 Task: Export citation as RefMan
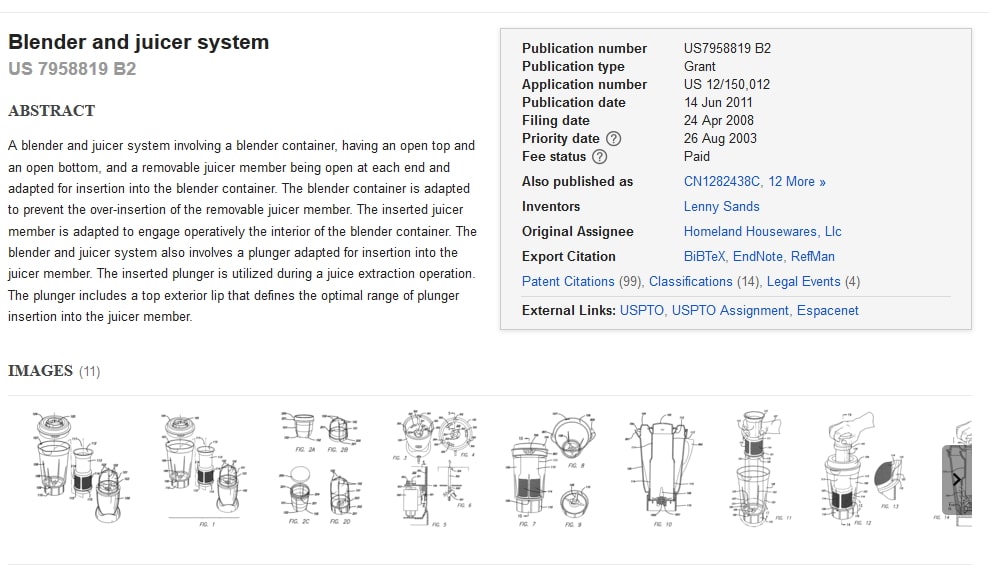pyautogui.click(x=812, y=257)
